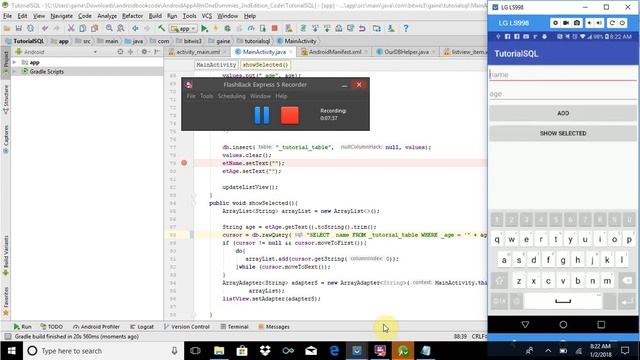Click the Save All toolbar icon

(x=19, y=28)
